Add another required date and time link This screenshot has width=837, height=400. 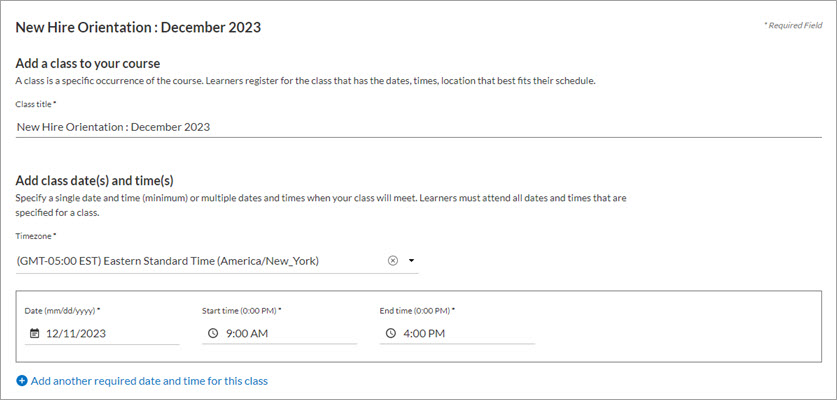pos(149,381)
